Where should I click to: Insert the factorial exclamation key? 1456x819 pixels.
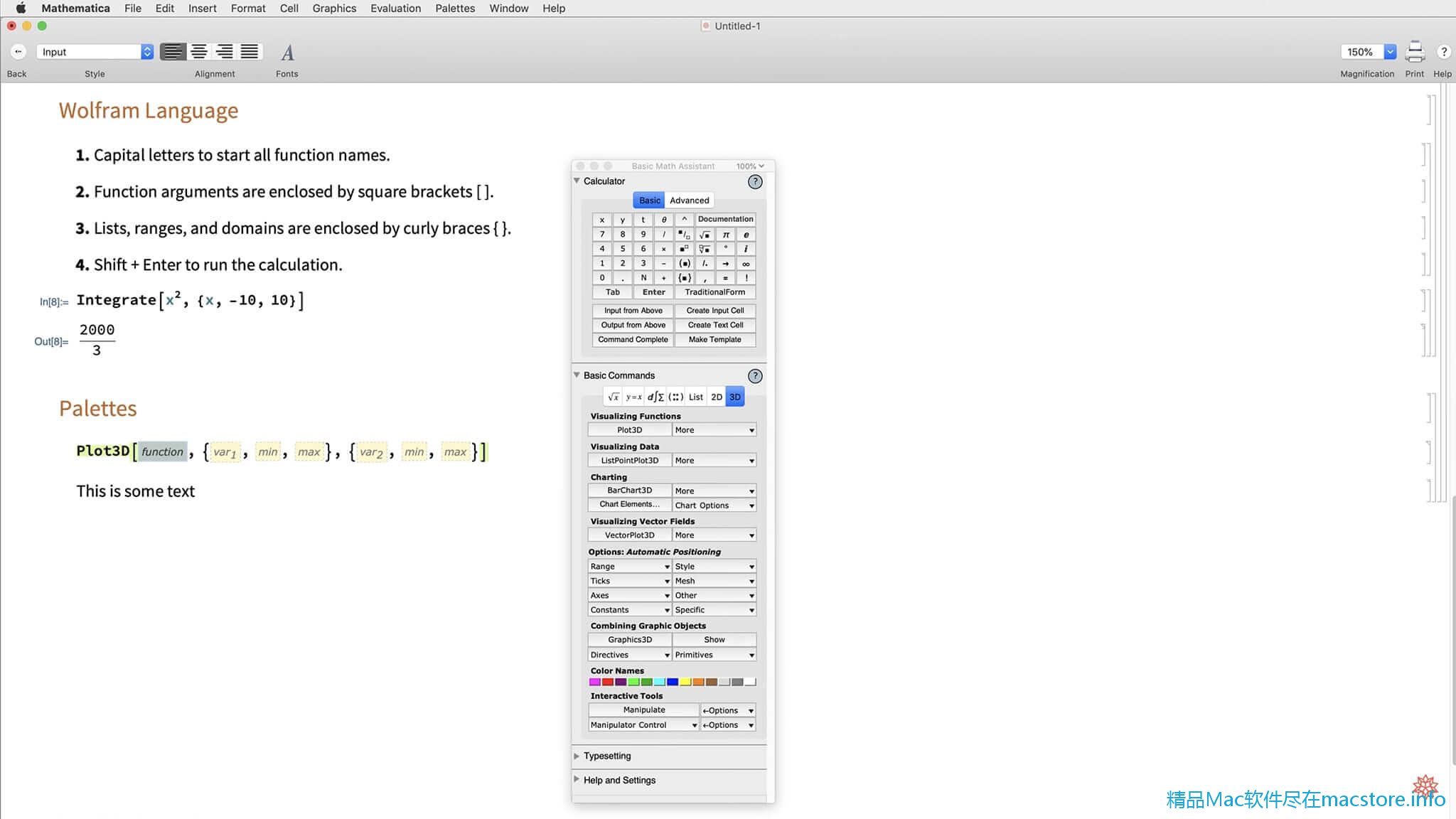click(746, 278)
